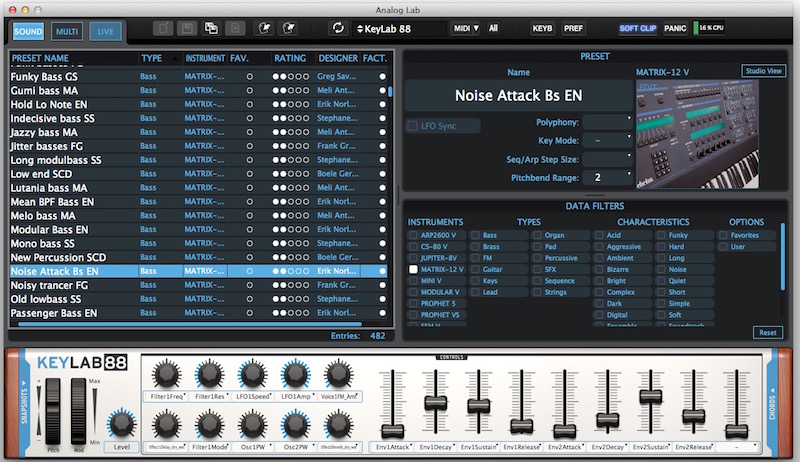The image size is (800, 462).
Task: Click the Studio View button
Action: [x=763, y=71]
